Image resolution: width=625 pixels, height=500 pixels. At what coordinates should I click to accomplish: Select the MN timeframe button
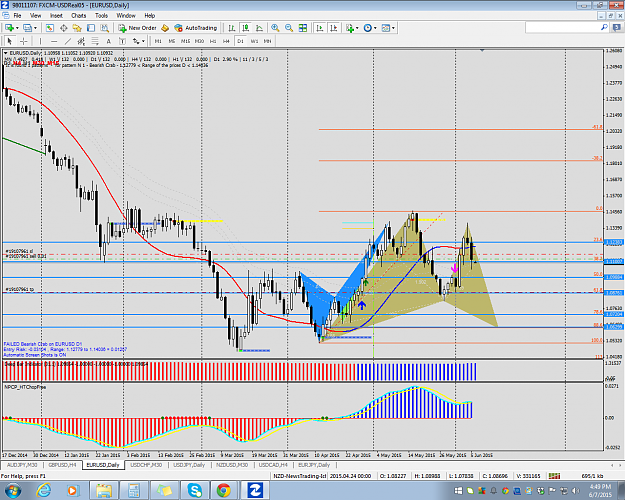coord(267,41)
